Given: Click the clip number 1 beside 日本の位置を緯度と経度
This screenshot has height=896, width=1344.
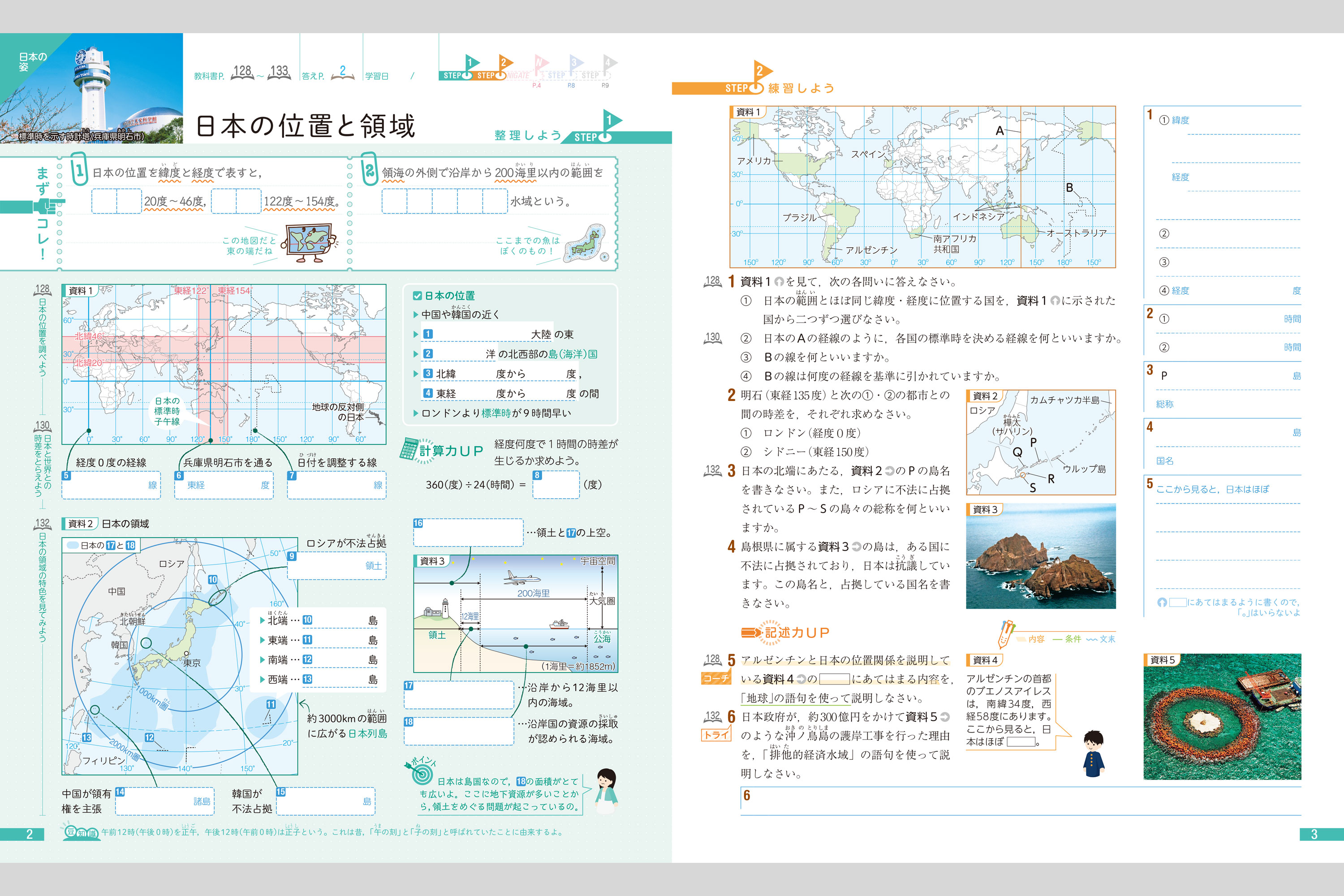Looking at the screenshot, I should tap(79, 168).
